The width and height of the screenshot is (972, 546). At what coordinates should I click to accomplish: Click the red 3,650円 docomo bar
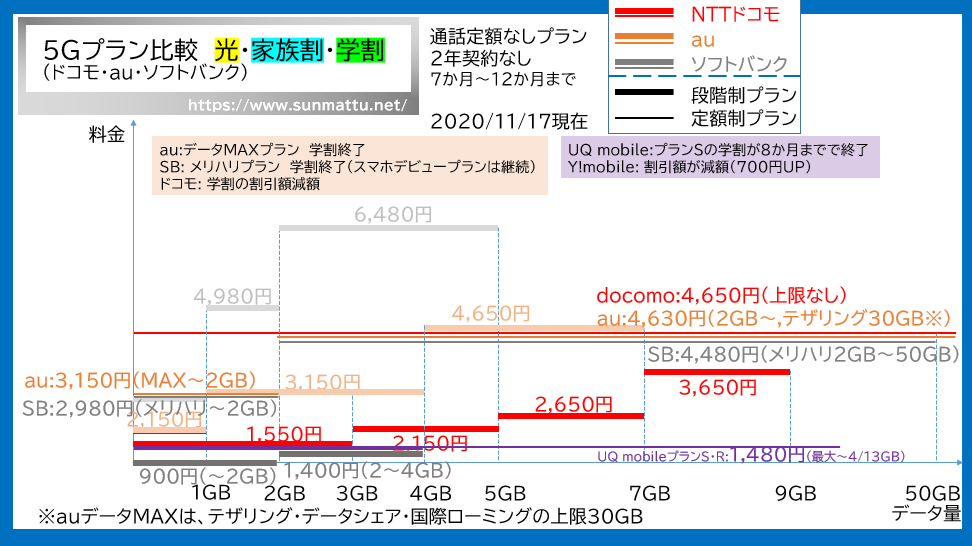[x=717, y=372]
